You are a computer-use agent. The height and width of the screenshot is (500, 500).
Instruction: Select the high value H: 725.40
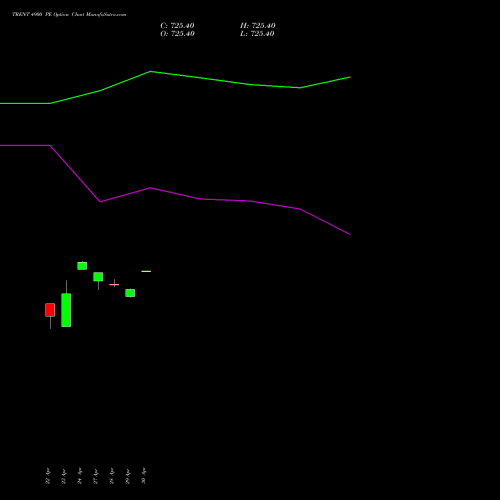[x=258, y=26]
